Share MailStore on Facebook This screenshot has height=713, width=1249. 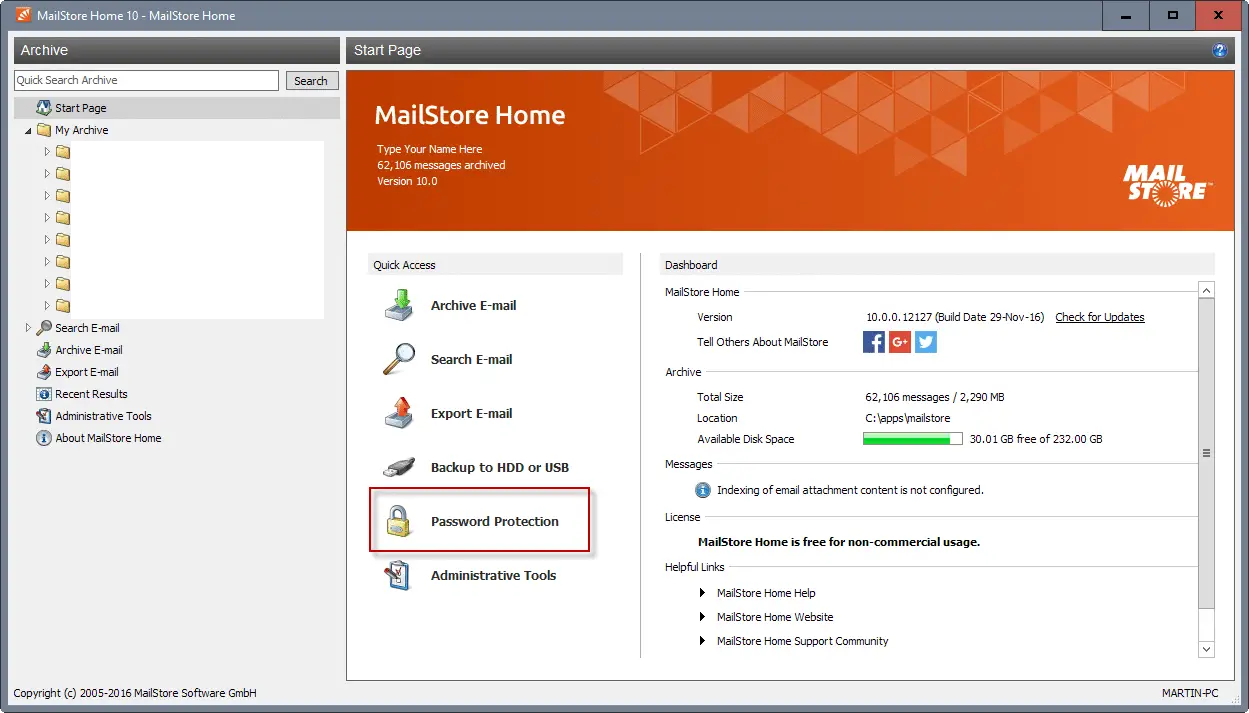point(874,342)
